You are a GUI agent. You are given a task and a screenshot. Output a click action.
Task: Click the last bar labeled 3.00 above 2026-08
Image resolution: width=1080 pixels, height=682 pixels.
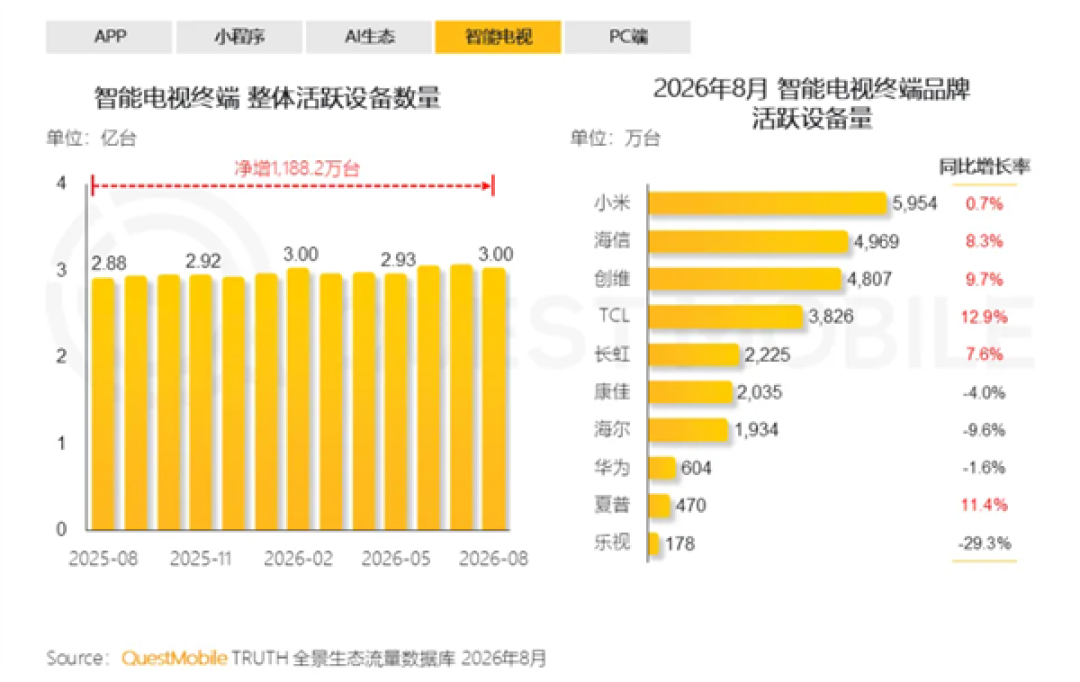pos(495,399)
